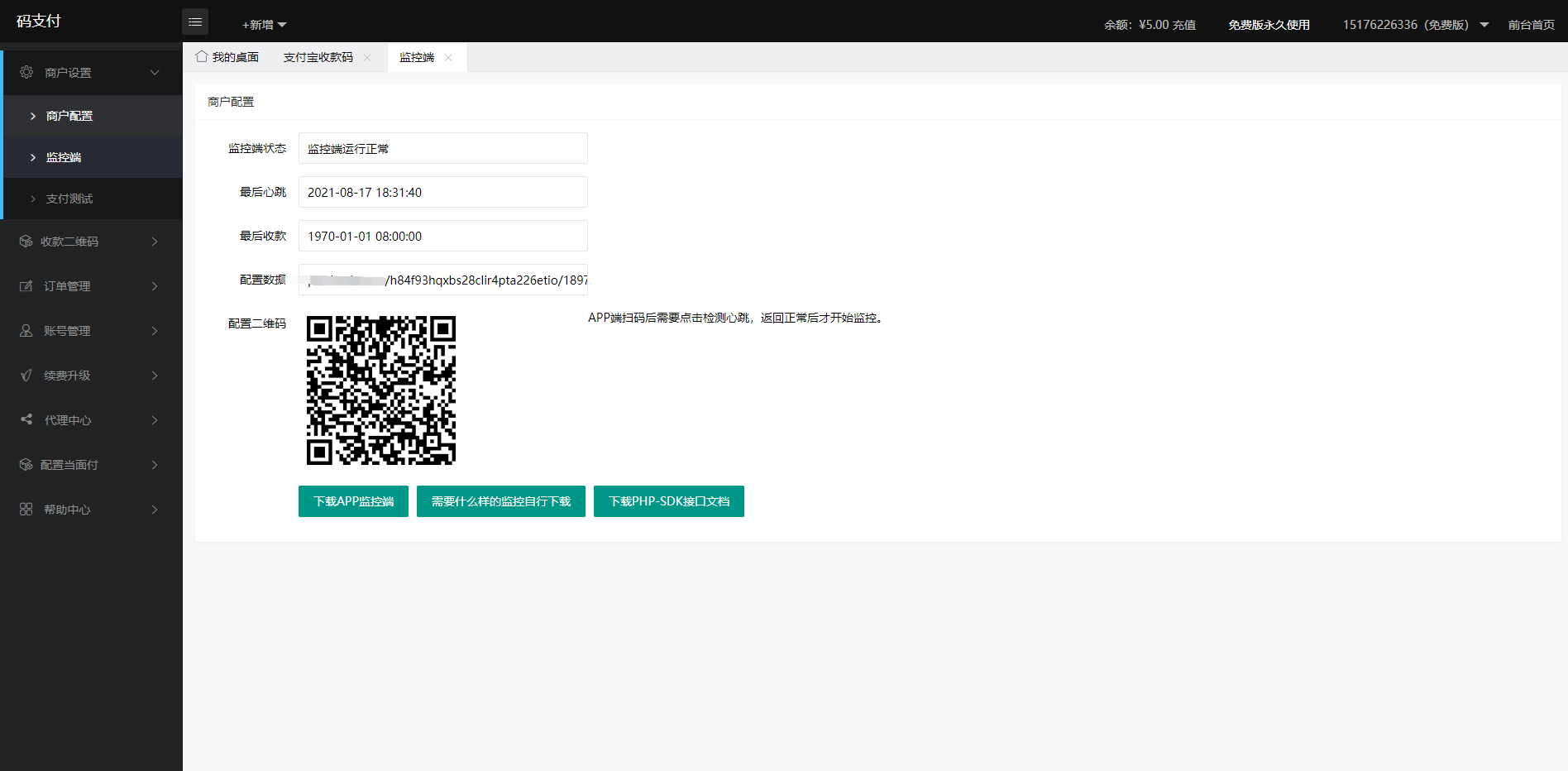
Task: Open 支付测试 in the sidebar
Action: tap(69, 199)
